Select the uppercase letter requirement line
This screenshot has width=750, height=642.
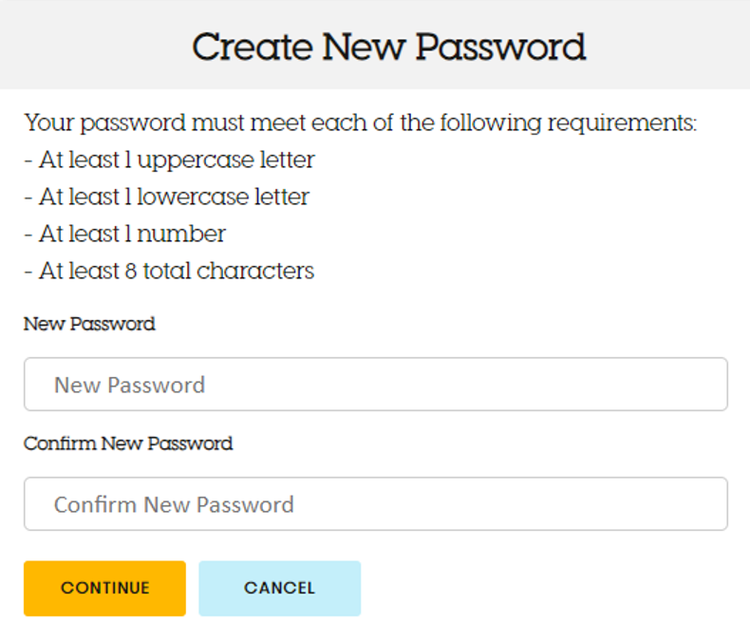click(170, 160)
